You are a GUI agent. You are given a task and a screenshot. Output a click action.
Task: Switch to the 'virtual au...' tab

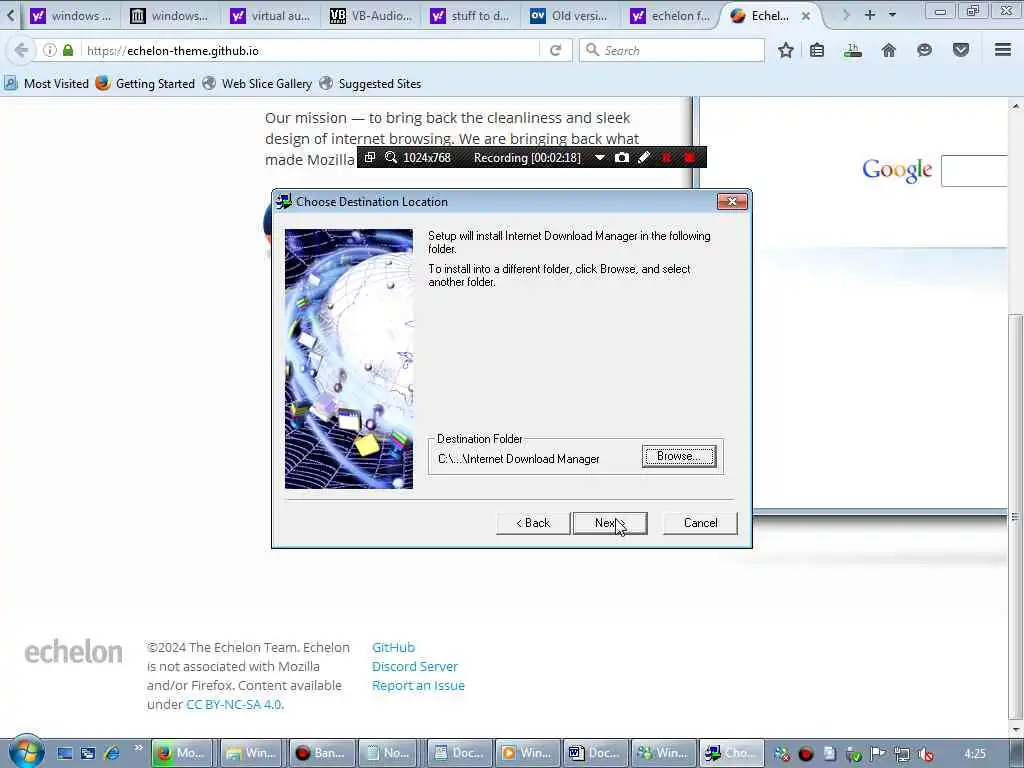click(269, 16)
